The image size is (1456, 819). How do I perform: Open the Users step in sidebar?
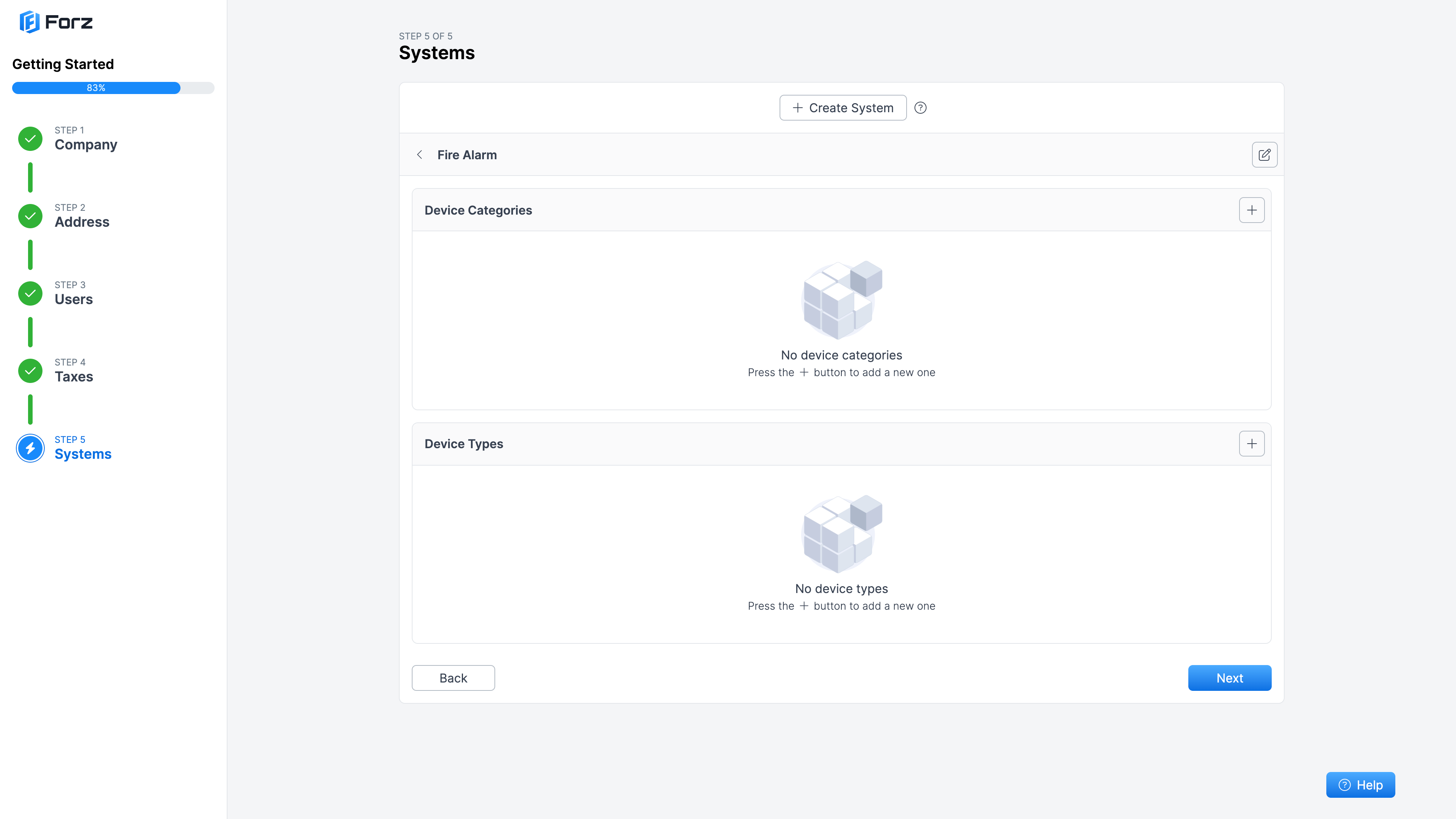click(74, 293)
